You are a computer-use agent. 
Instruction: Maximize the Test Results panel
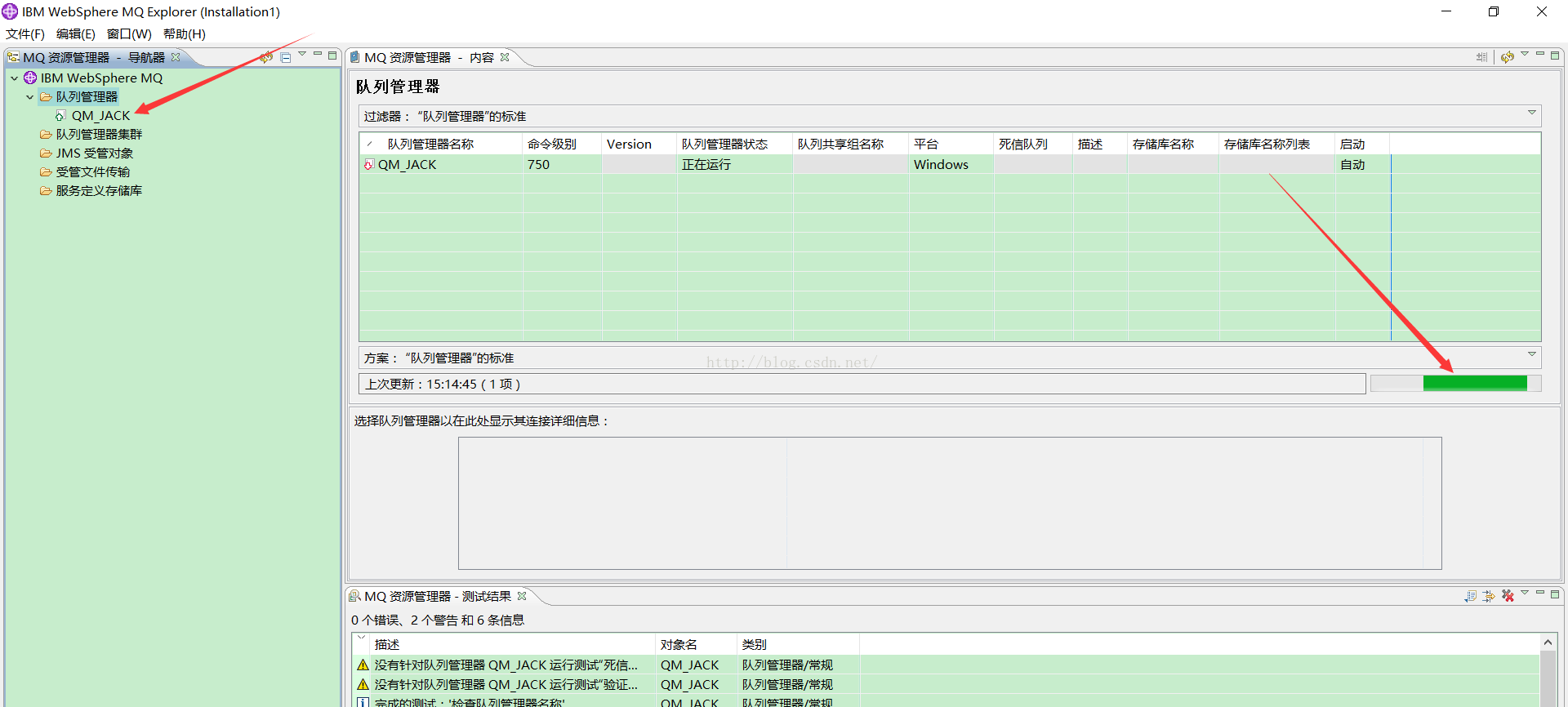coord(1555,594)
